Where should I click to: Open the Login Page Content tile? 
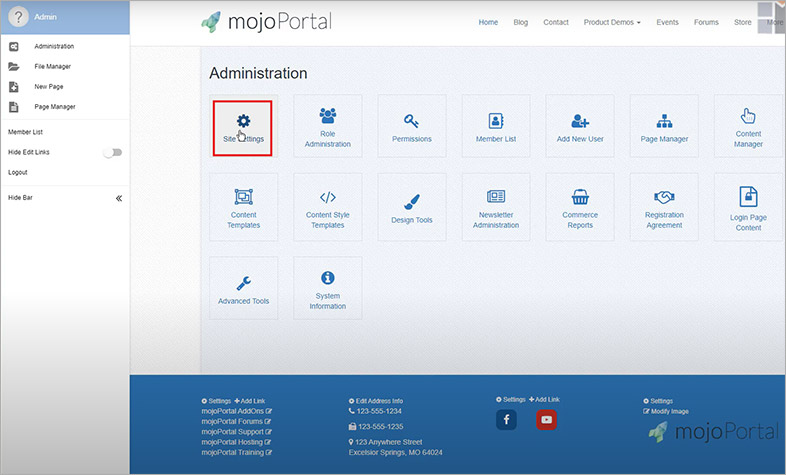click(748, 207)
